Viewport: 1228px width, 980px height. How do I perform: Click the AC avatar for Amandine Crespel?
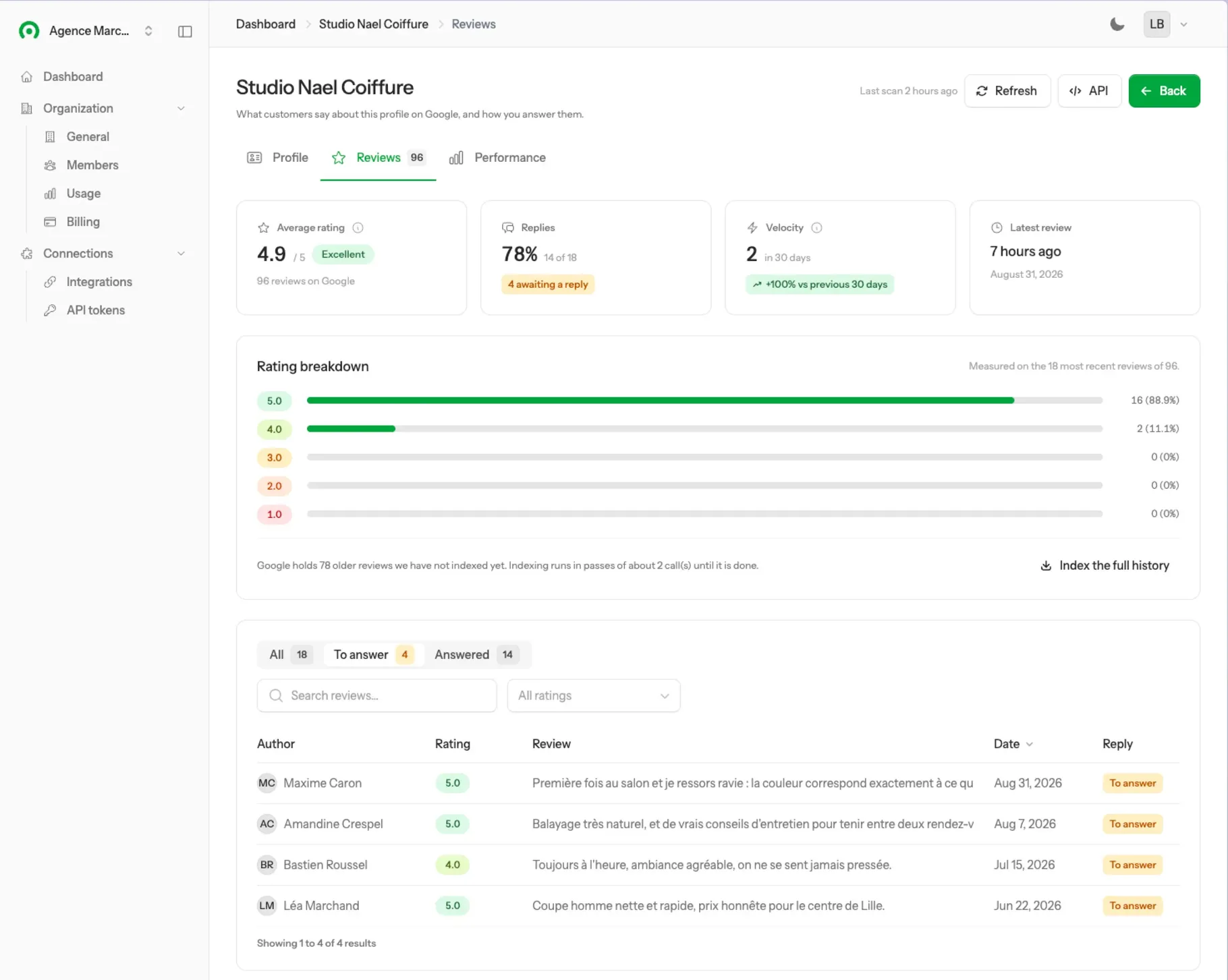(x=267, y=824)
